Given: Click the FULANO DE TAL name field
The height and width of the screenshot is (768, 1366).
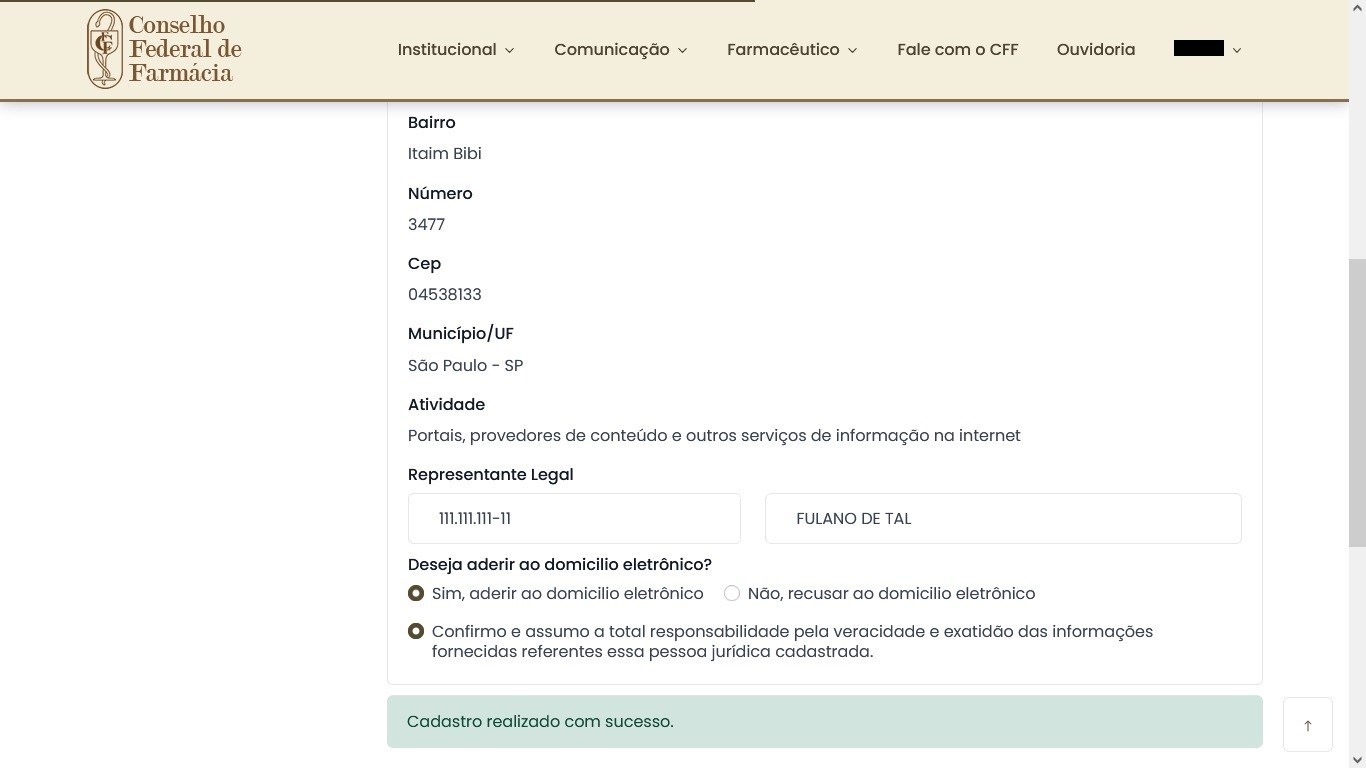Looking at the screenshot, I should [x=1002, y=518].
